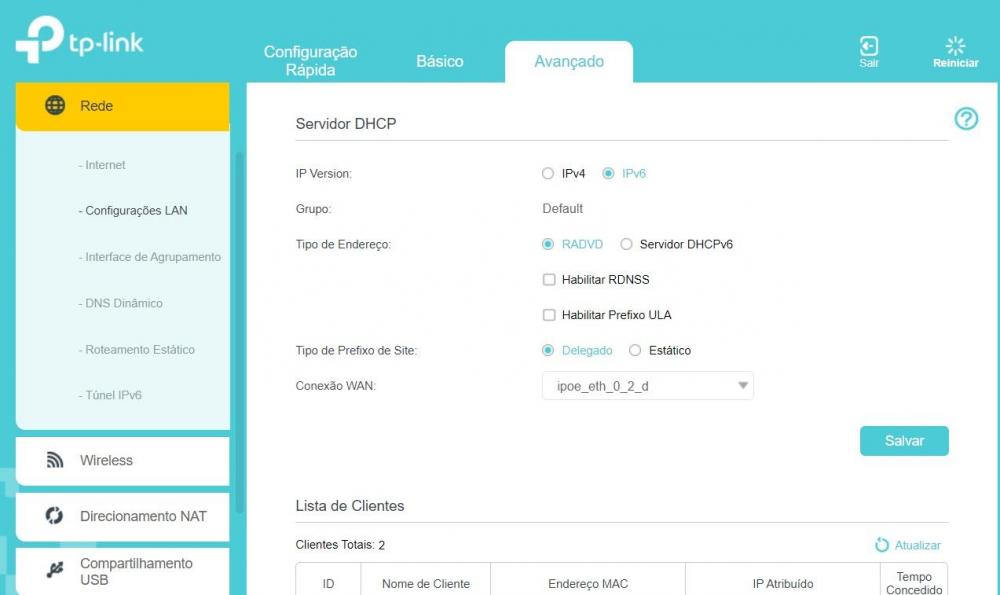Viewport: 1000px width, 595px height.
Task: Click the TP-Link logo icon
Action: [40, 41]
